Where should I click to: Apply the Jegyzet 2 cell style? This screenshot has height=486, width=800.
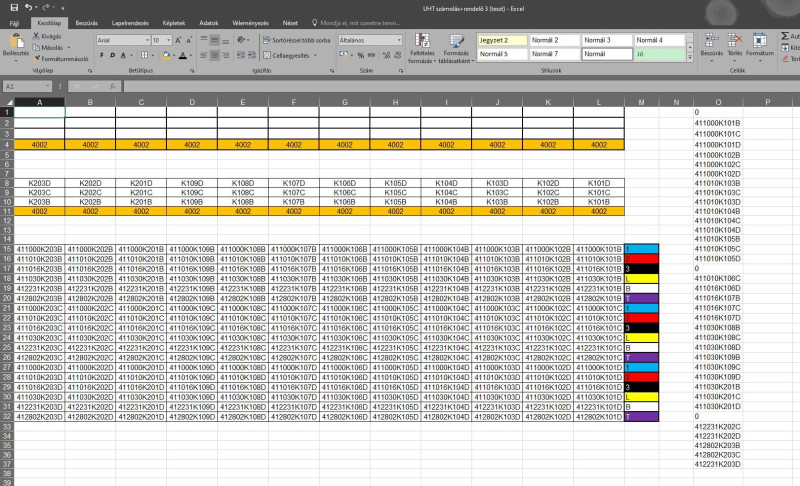tap(502, 40)
